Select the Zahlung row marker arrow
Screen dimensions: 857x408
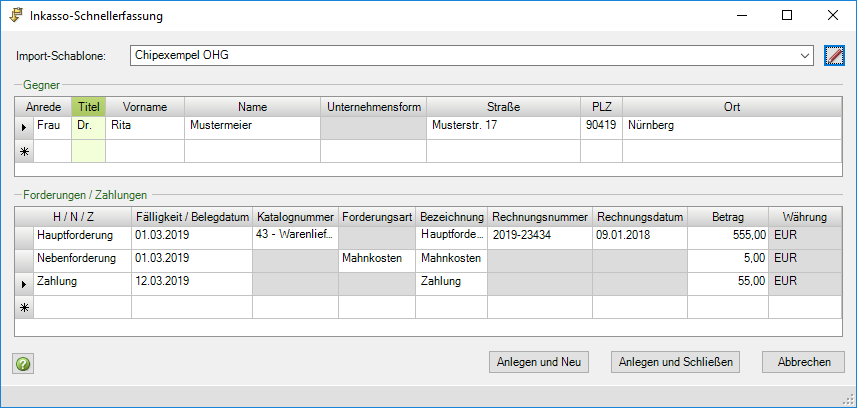[x=24, y=283]
